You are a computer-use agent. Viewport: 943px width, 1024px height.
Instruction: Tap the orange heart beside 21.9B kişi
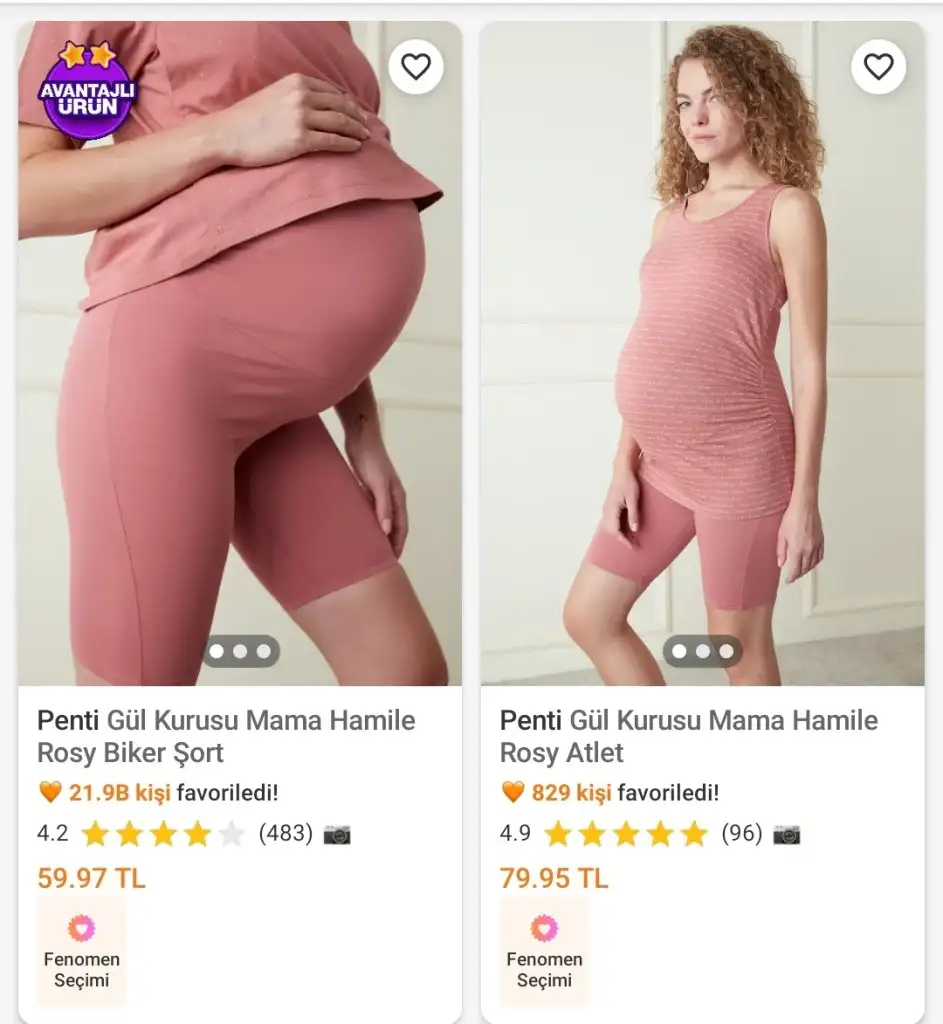coord(50,793)
